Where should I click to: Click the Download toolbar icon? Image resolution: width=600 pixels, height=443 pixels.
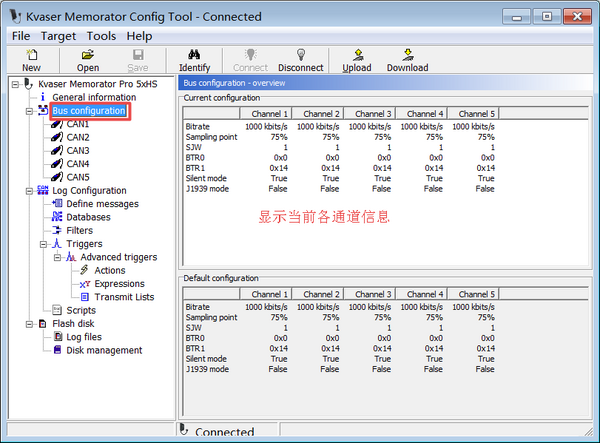pos(408,55)
